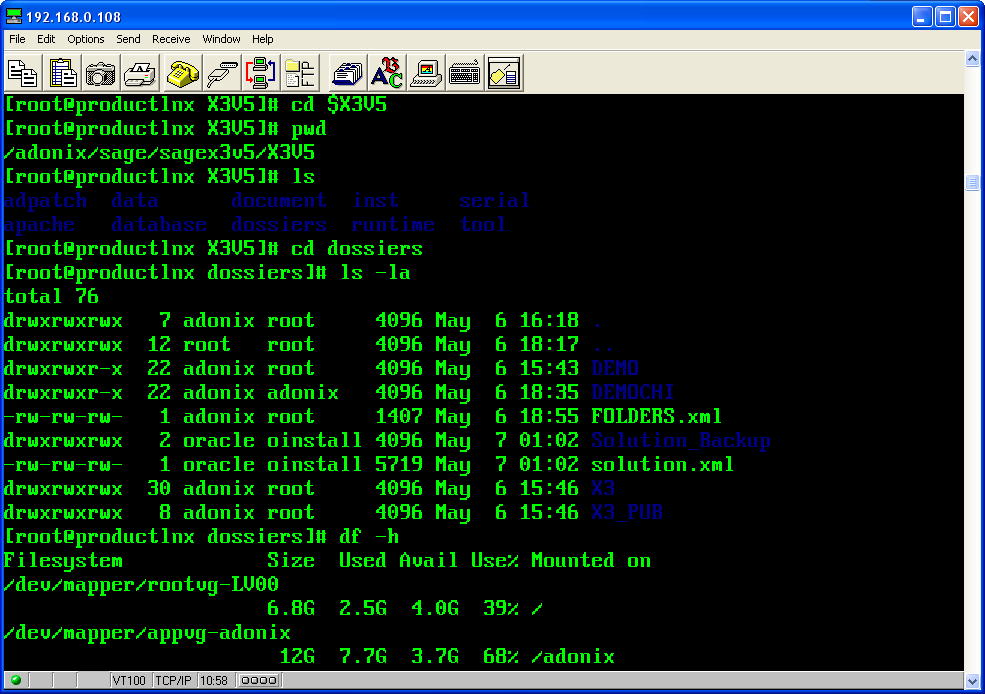Open the card file address book icon
Viewport: 985px width, 694px height.
coord(347,73)
